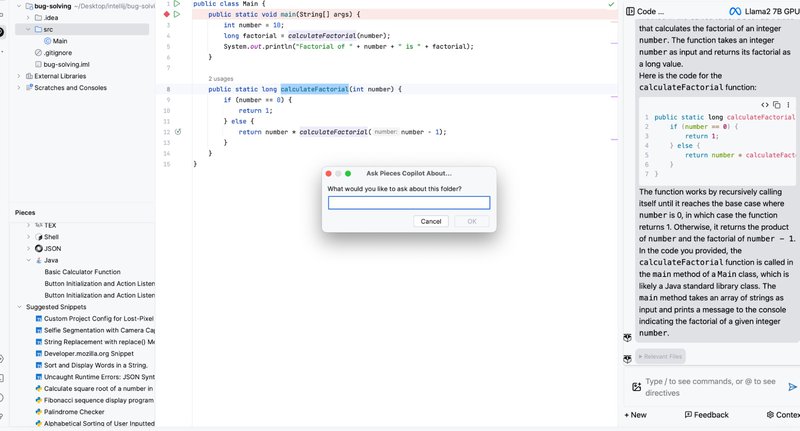
Task: Collapse the bug-solving project root node
Action: [x=19, y=6]
